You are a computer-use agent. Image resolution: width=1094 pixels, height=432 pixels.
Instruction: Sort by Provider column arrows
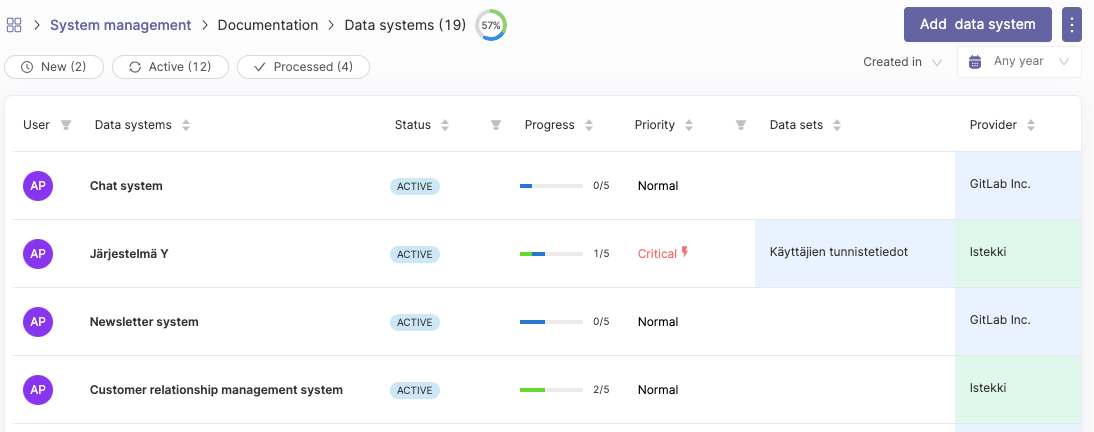1031,125
